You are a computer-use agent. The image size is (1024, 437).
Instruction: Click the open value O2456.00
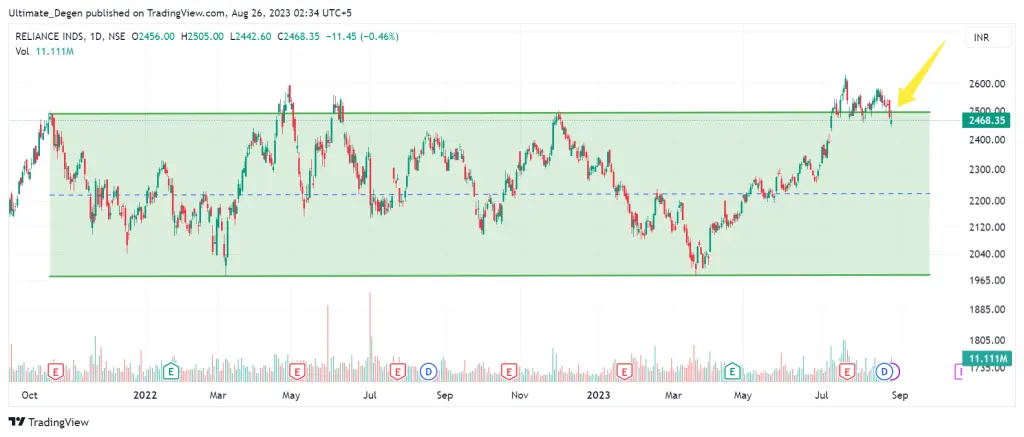point(153,37)
